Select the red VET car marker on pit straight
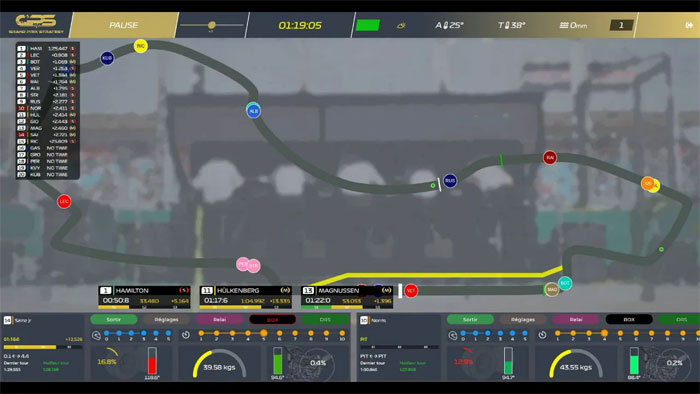700x394 pixels. (x=411, y=291)
